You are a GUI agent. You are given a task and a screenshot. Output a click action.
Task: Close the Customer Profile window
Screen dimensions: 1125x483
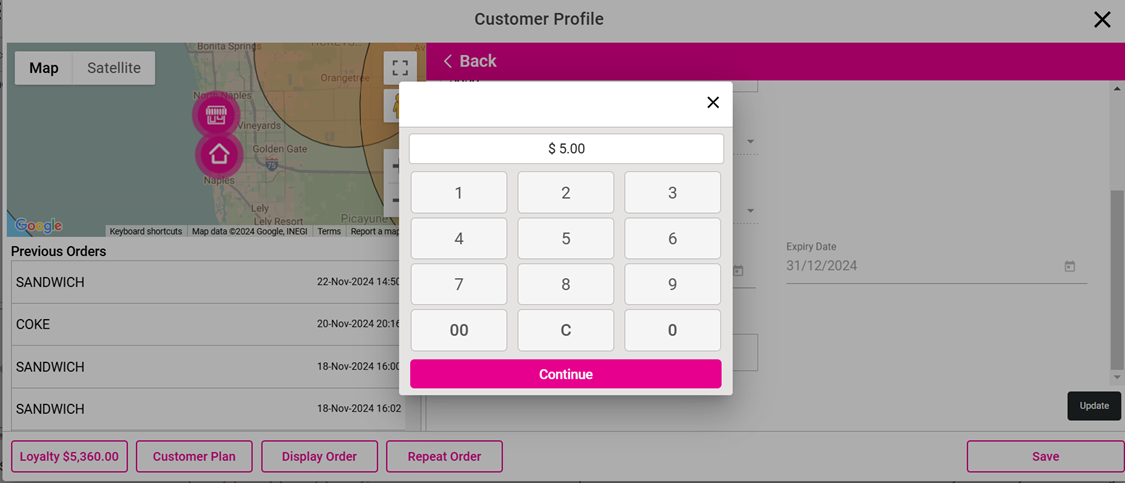pyautogui.click(x=1102, y=20)
